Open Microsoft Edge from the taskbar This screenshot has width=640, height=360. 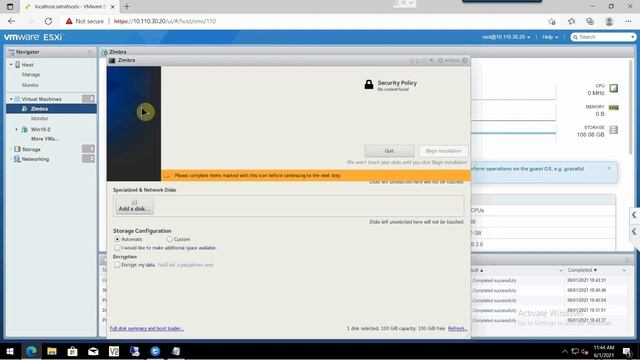tap(31, 351)
